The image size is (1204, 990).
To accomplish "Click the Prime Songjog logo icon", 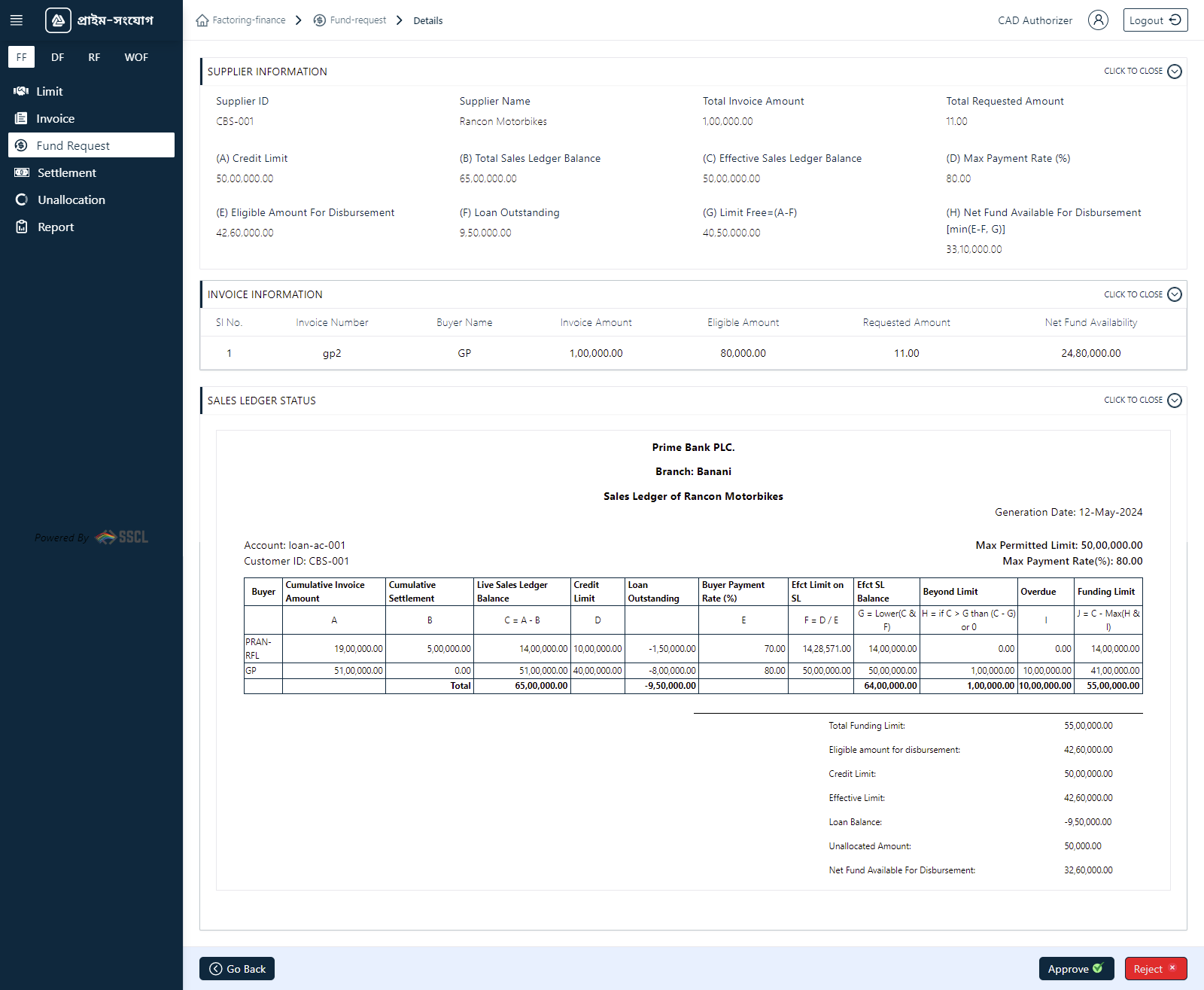I will pos(58,20).
